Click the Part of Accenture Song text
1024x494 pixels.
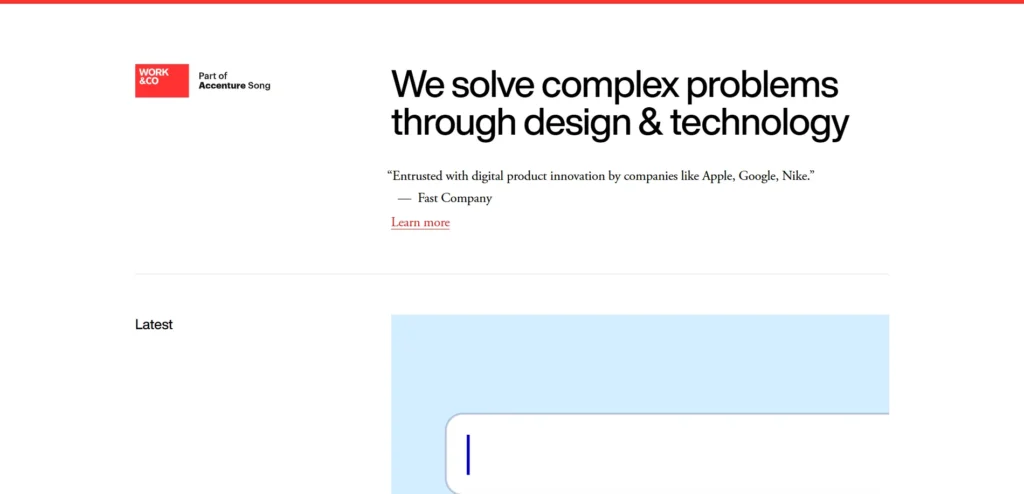[x=234, y=80]
